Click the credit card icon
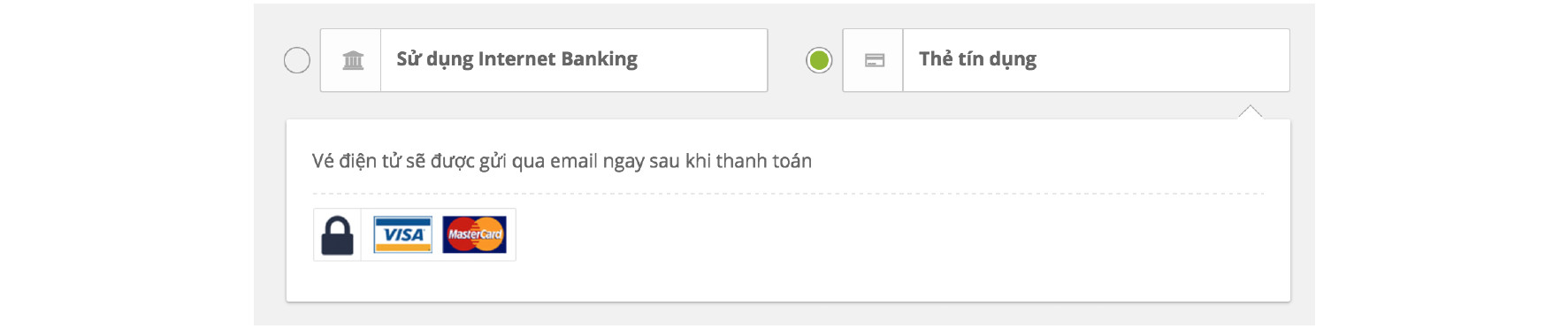Image resolution: width=1568 pixels, height=329 pixels. 875,60
